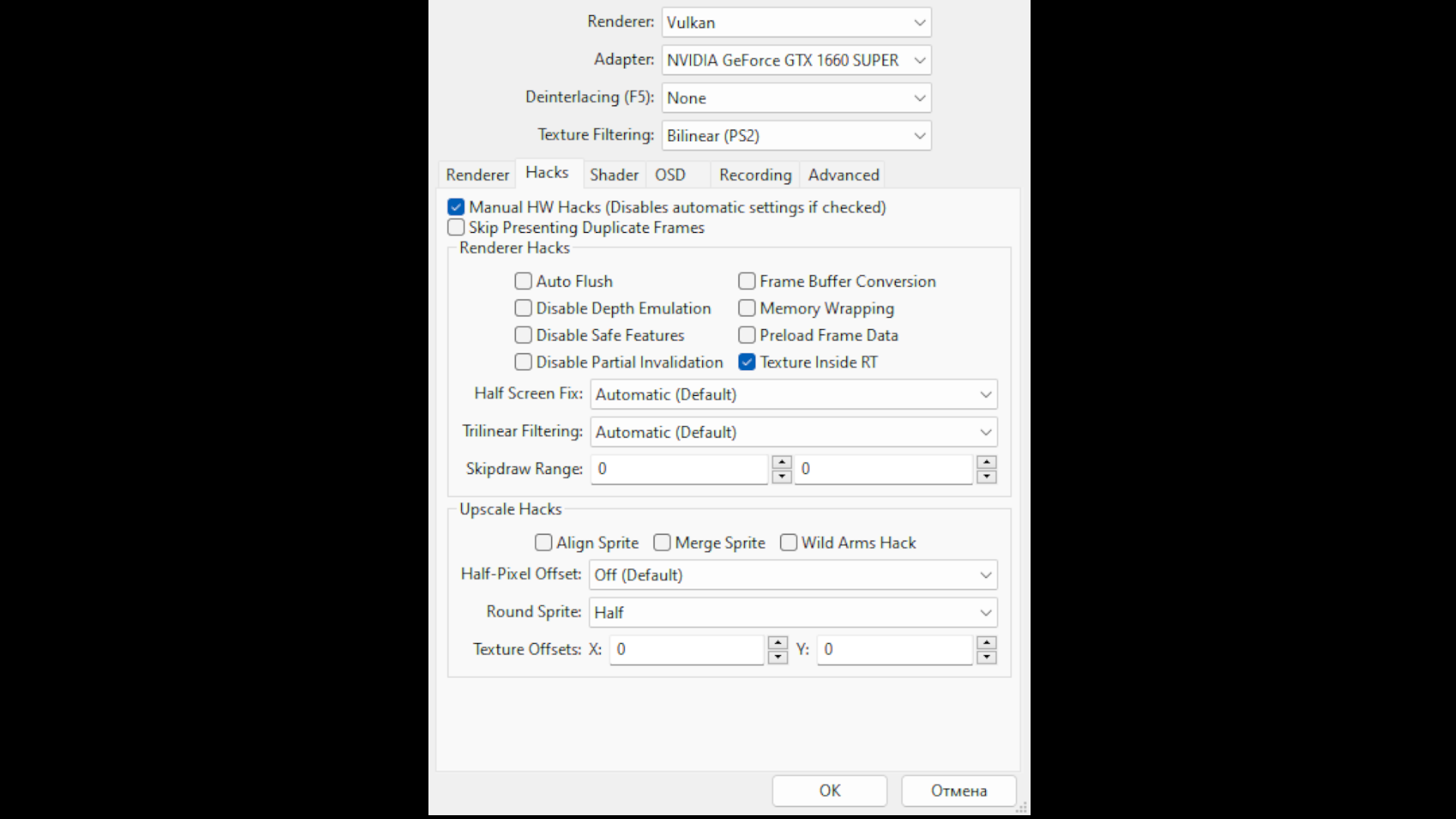Toggle Memory Wrapping on
The height and width of the screenshot is (819, 1456).
coord(747,308)
